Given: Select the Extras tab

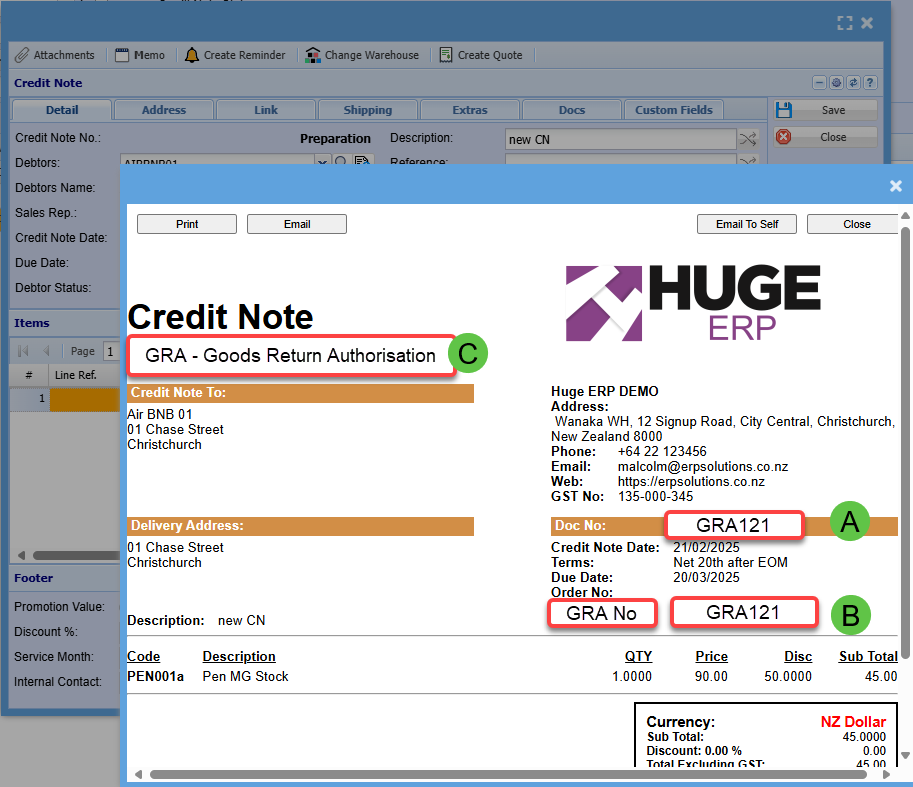Looking at the screenshot, I should (469, 110).
